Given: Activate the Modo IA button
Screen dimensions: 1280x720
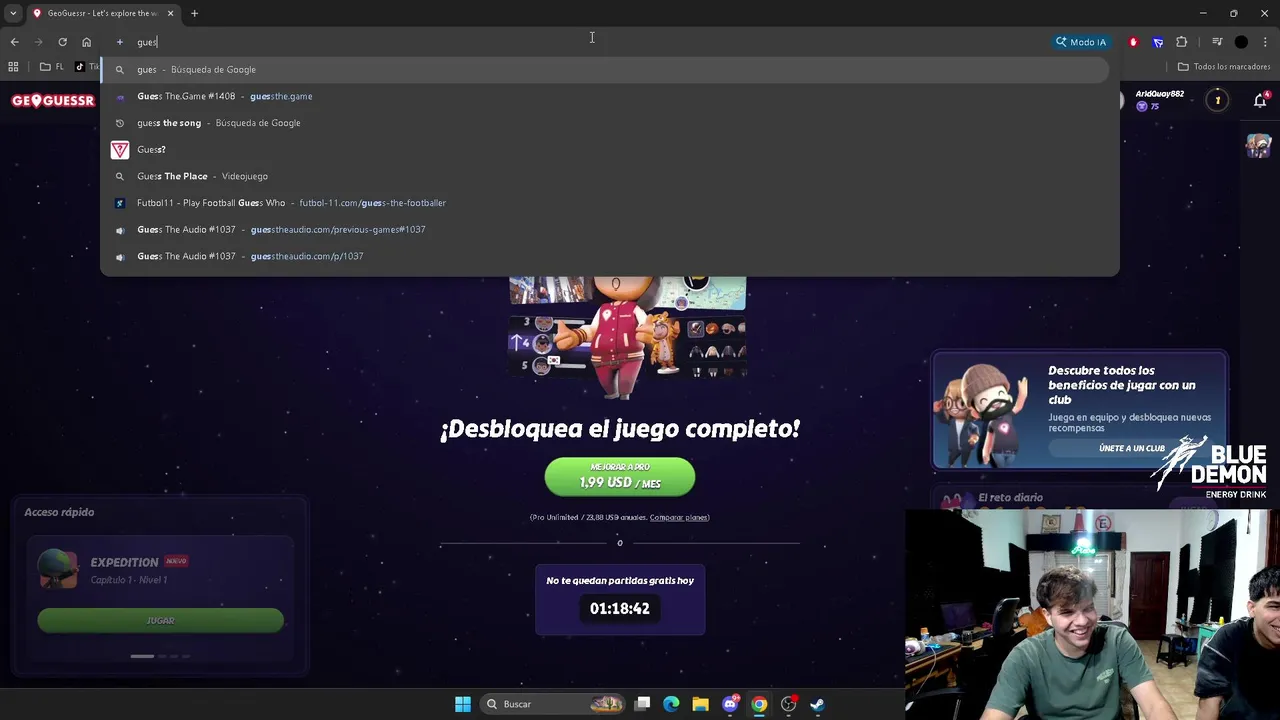Looking at the screenshot, I should pyautogui.click(x=1080, y=42).
